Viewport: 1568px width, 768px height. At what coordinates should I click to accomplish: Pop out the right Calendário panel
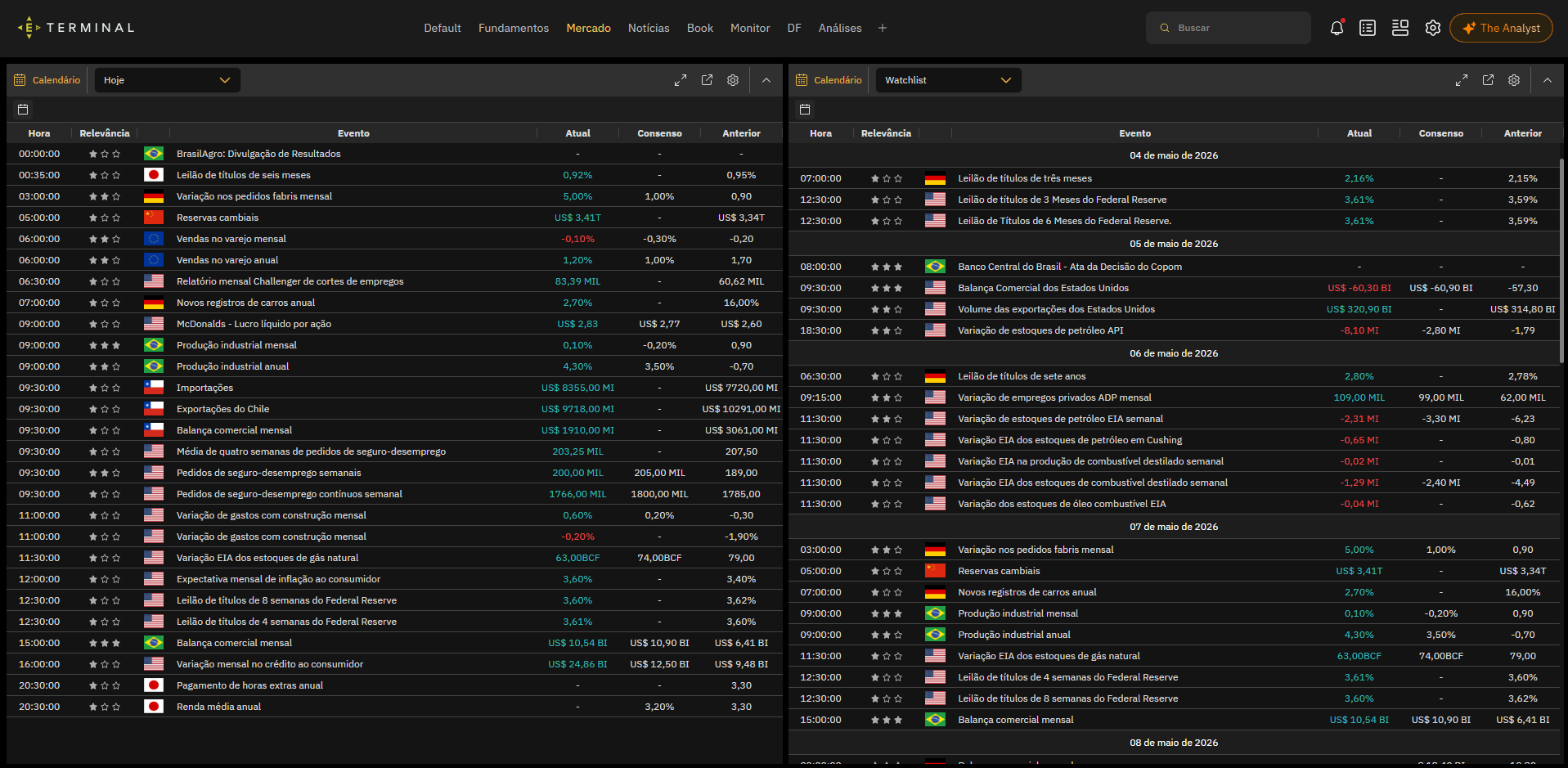1488,80
